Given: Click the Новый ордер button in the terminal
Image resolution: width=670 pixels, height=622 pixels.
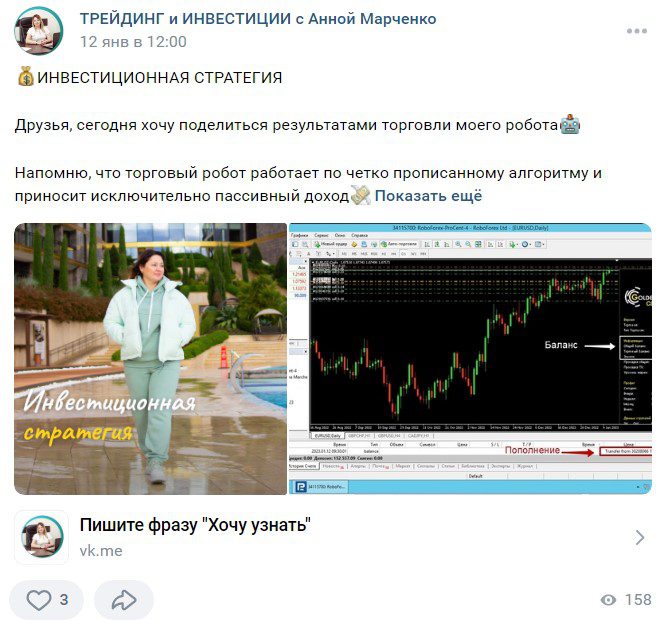Looking at the screenshot, I should pyautogui.click(x=331, y=244).
